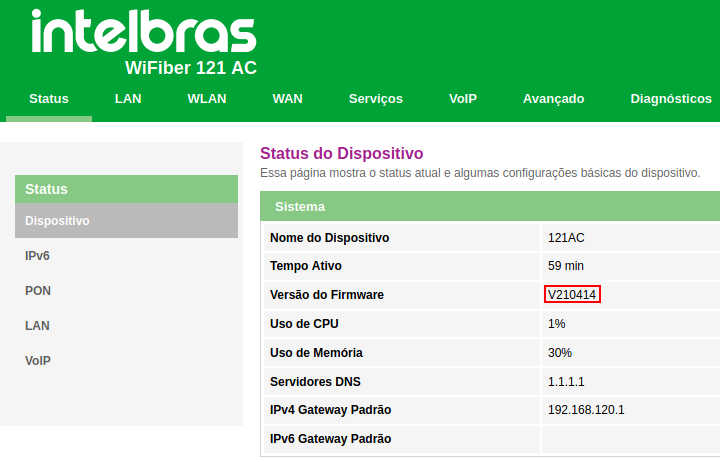Open PON sidebar entry
Viewport: 720px width, 462px height.
coord(38,291)
